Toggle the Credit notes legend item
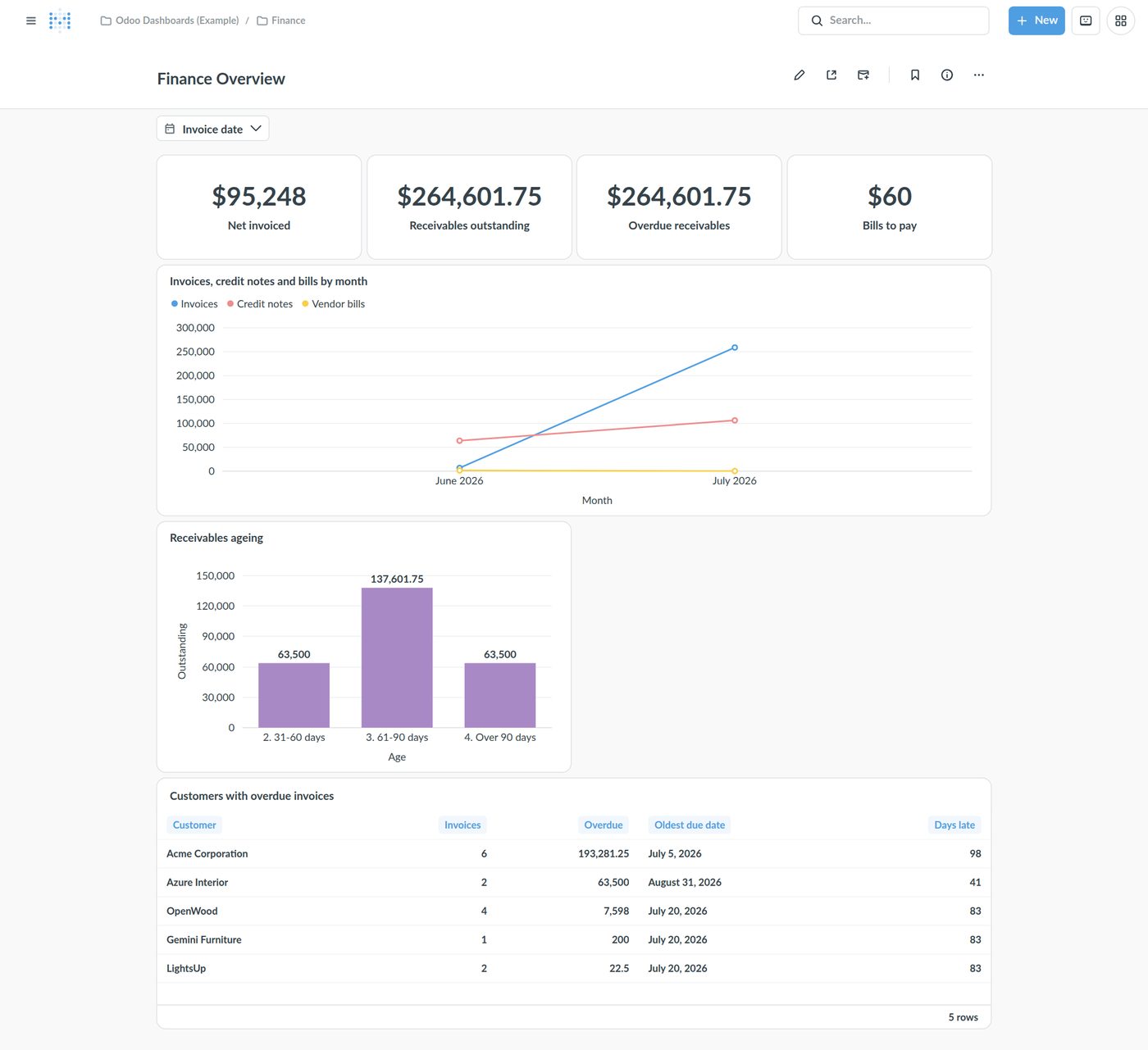This screenshot has width=1148, height=1050. click(x=260, y=304)
